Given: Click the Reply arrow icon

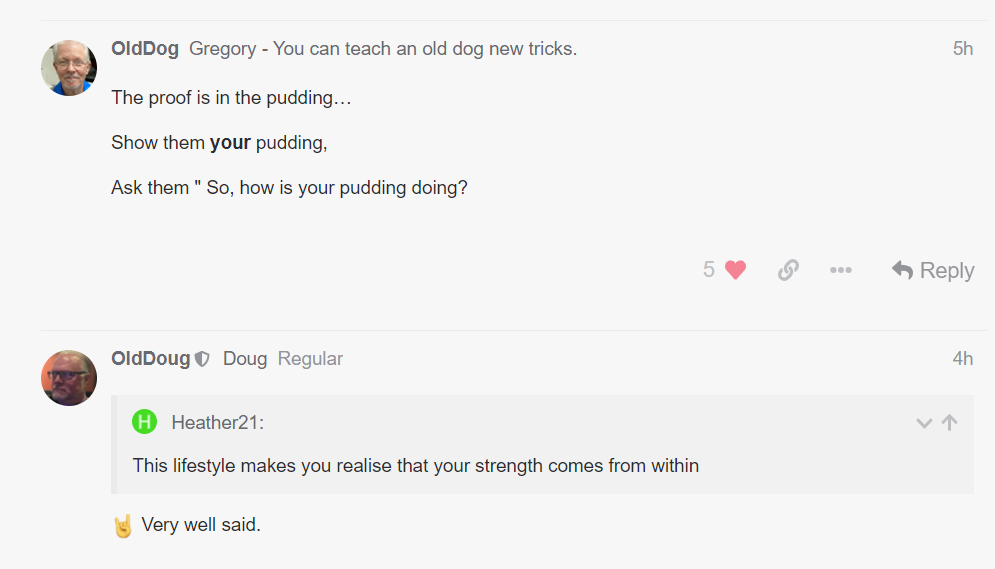Looking at the screenshot, I should coord(902,270).
